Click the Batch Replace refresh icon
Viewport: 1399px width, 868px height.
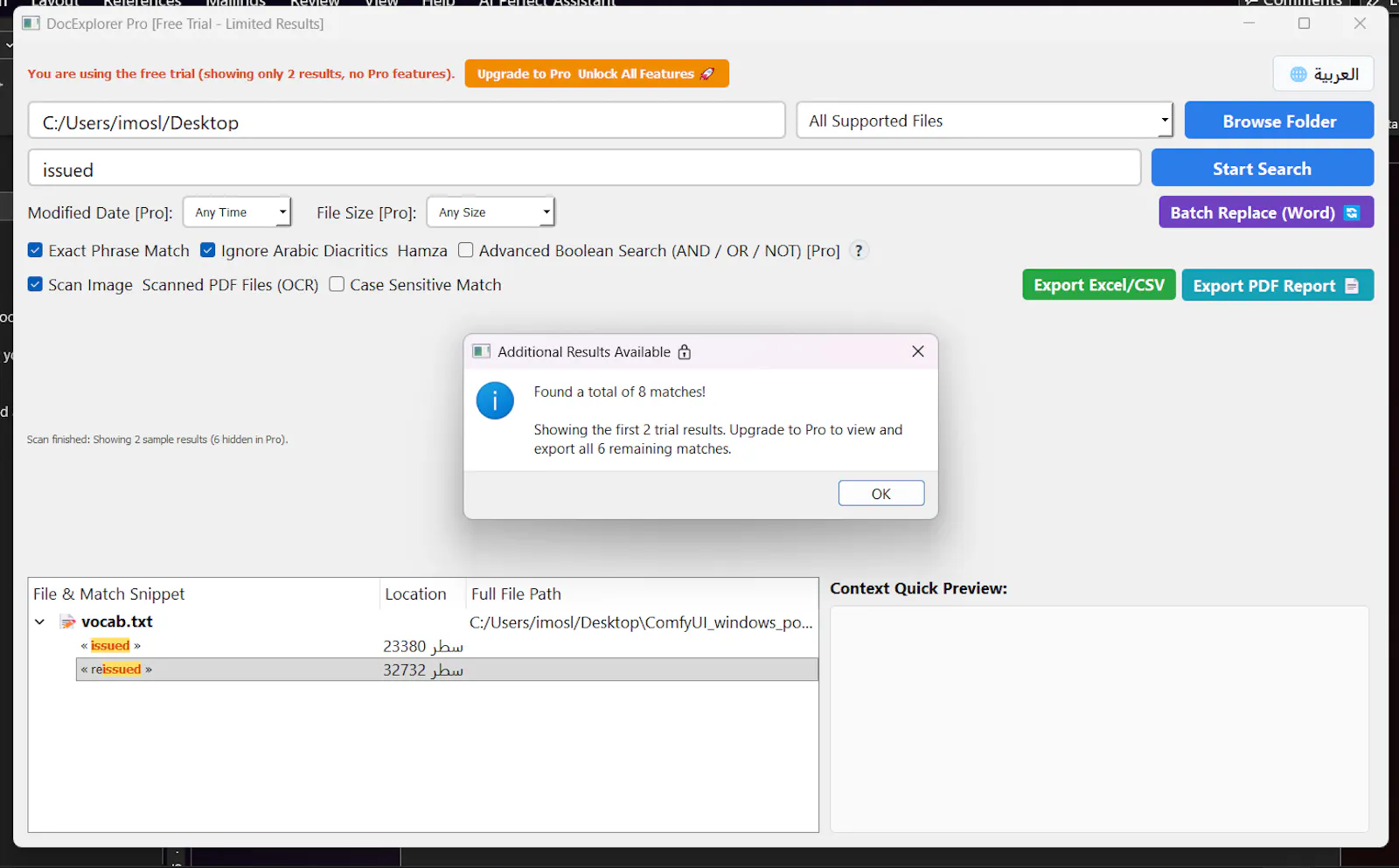[x=1352, y=212]
